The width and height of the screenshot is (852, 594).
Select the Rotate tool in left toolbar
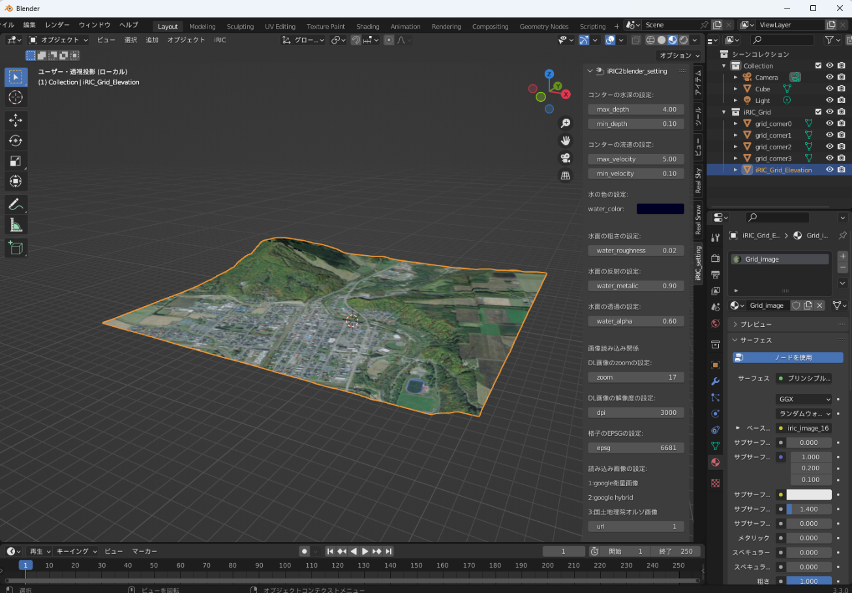[x=16, y=140]
